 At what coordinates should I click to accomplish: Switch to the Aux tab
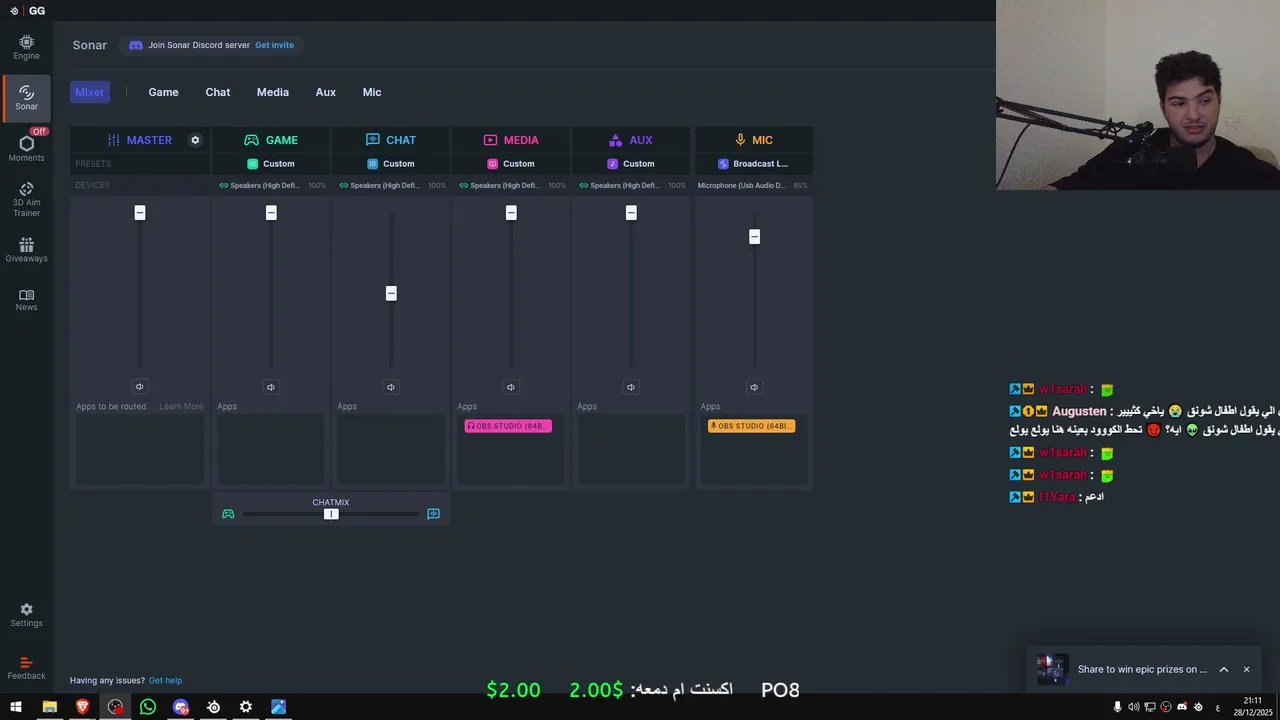325,92
